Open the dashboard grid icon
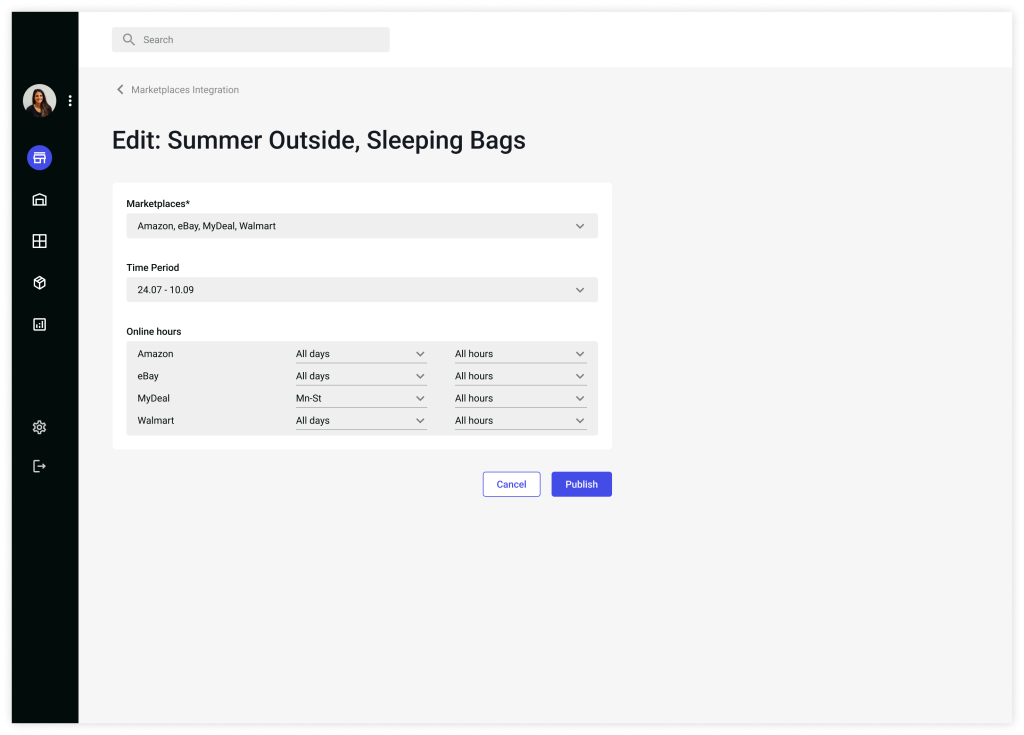Image resolution: width=1024 pixels, height=735 pixels. tap(38, 241)
